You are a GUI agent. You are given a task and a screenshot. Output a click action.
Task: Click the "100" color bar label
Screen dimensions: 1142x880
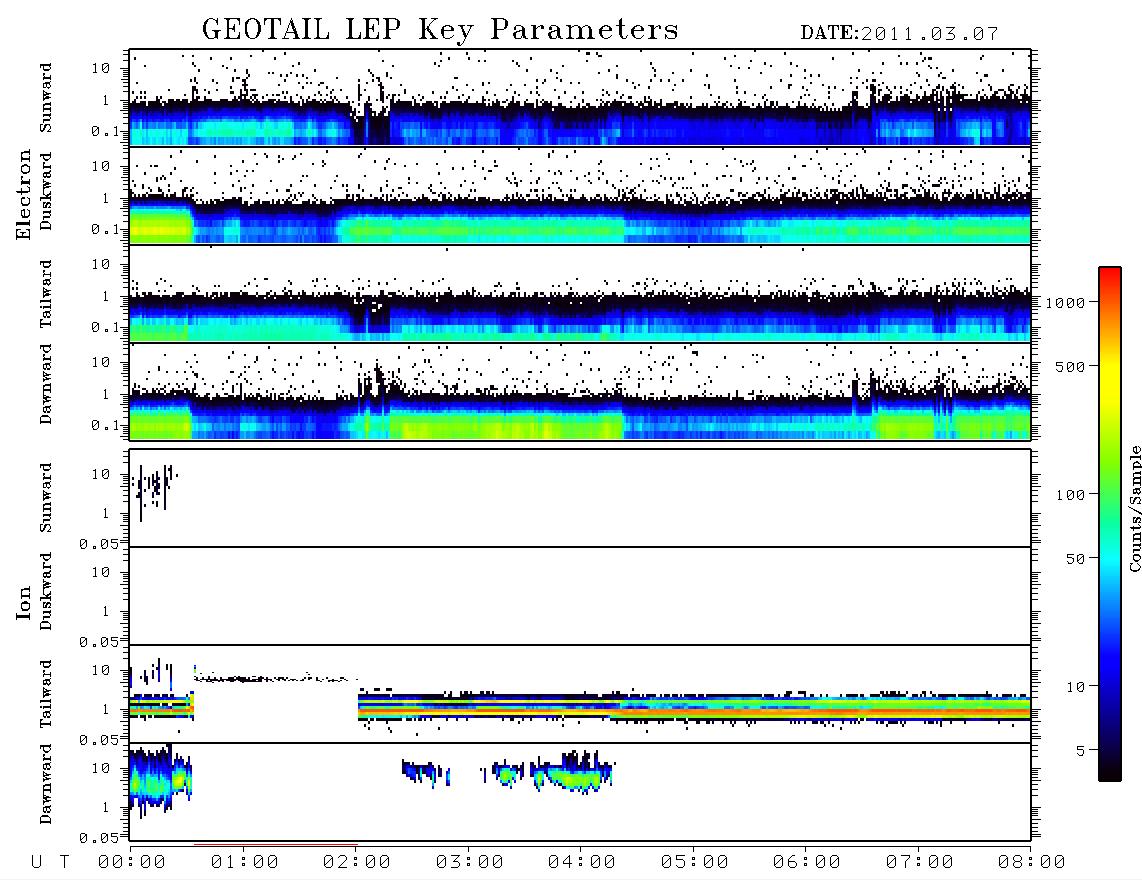point(1070,495)
